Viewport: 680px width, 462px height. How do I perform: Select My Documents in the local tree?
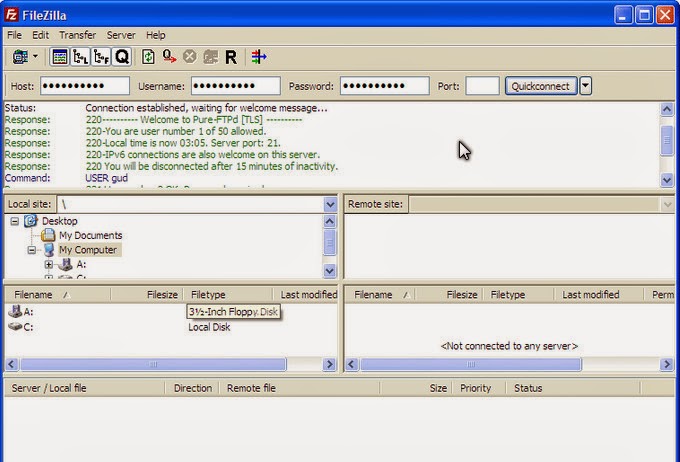(91, 236)
